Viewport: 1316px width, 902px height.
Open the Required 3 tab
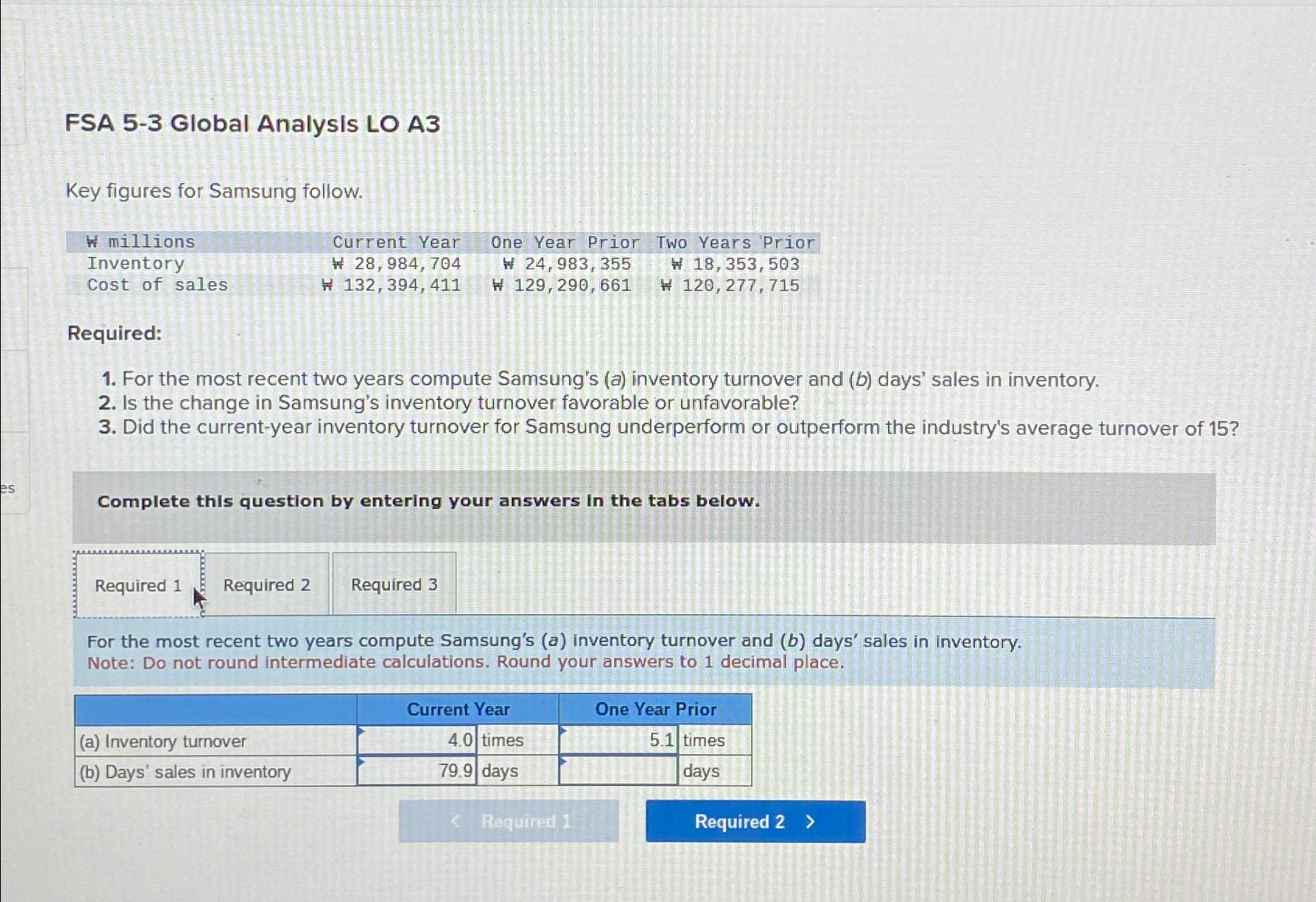point(394,584)
